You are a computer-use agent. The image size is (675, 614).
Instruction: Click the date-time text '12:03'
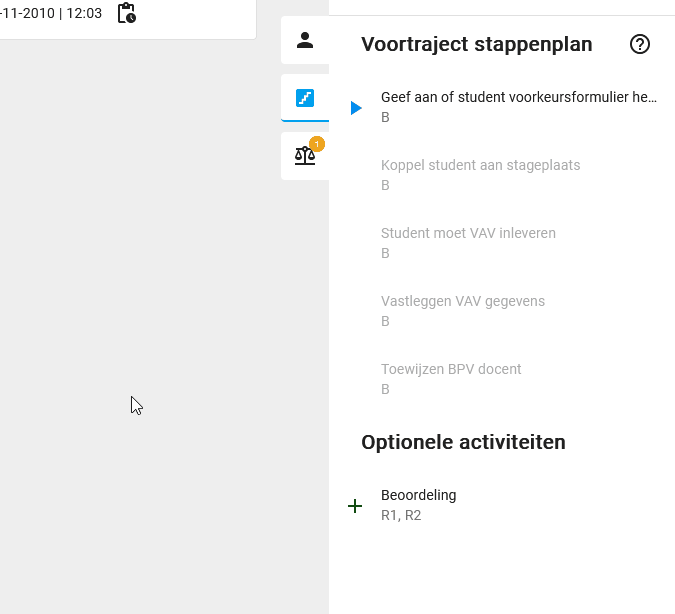[x=84, y=13]
